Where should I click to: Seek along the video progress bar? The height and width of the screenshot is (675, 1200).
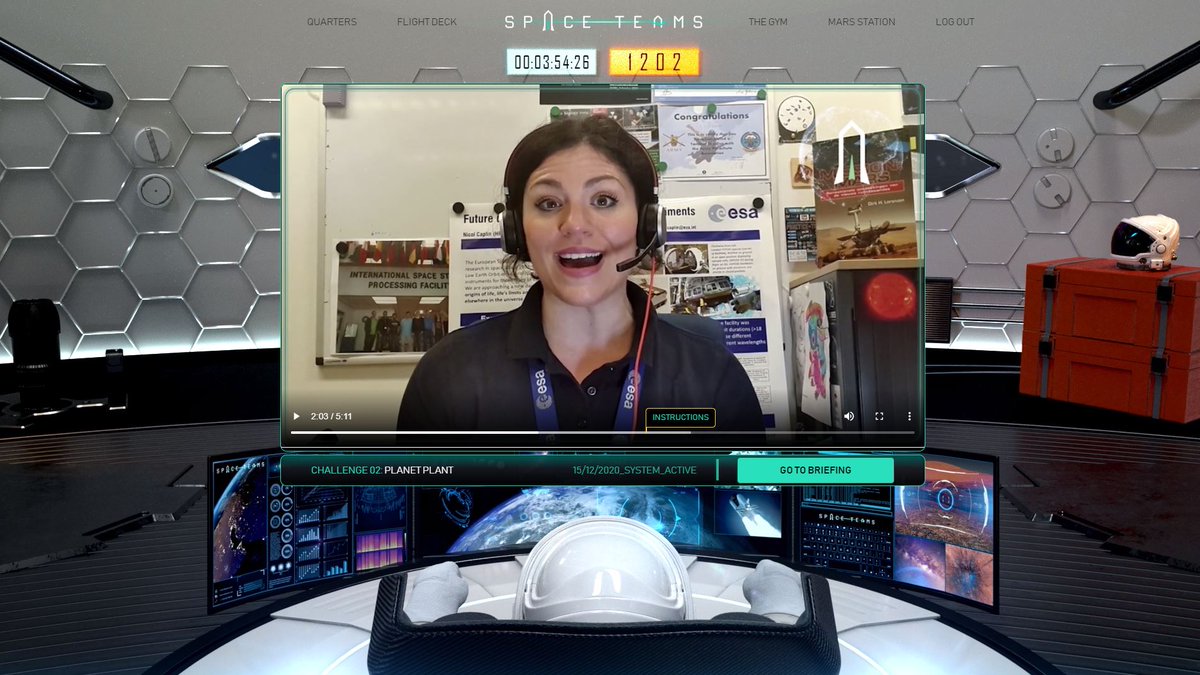coord(603,432)
